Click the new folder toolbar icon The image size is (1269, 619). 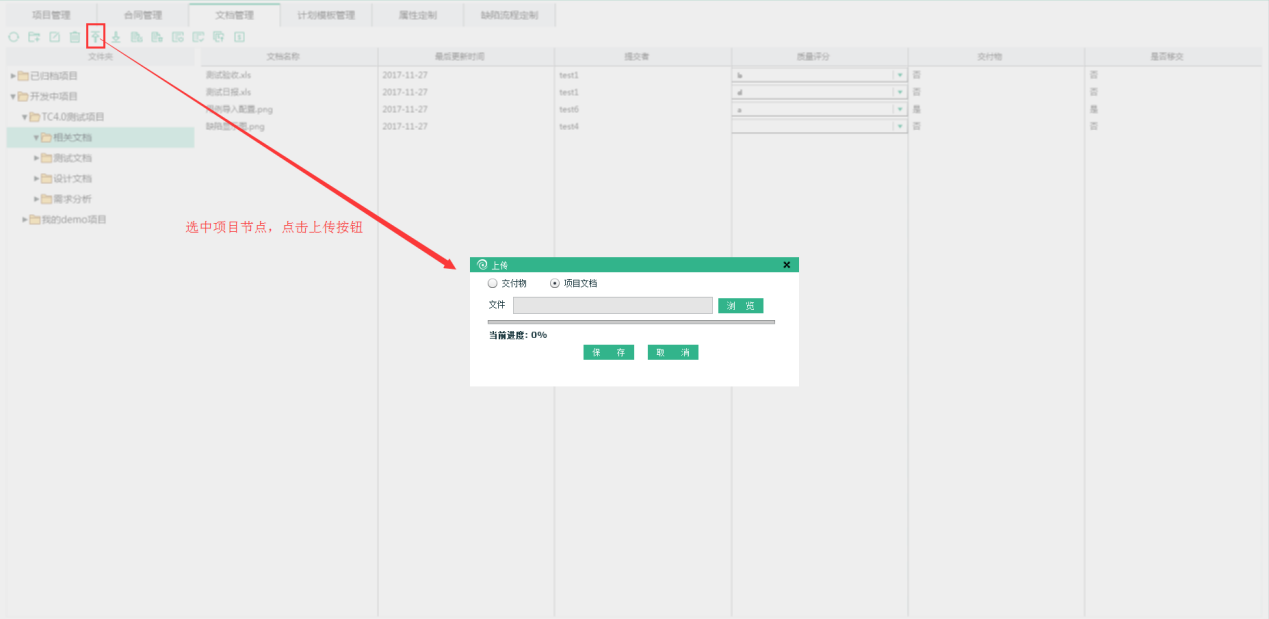pyautogui.click(x=34, y=37)
